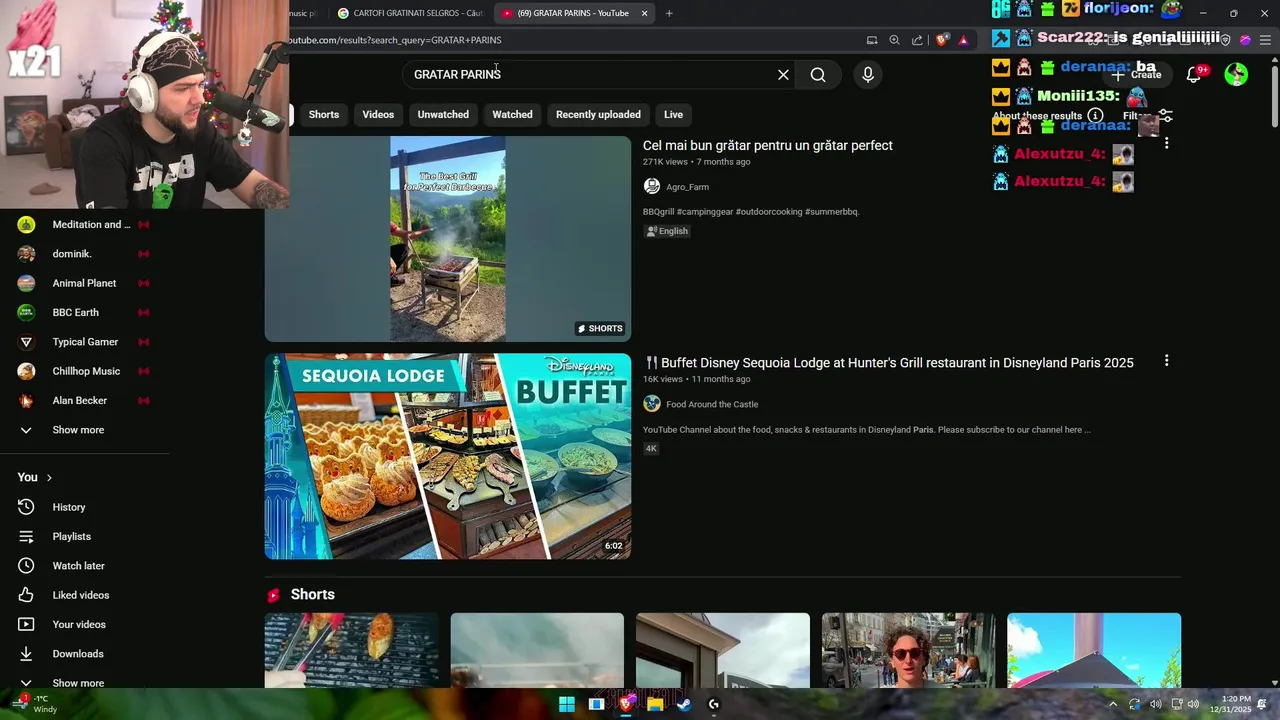
Task: Open the Best Grill Shorts thumbnail
Action: [448, 239]
